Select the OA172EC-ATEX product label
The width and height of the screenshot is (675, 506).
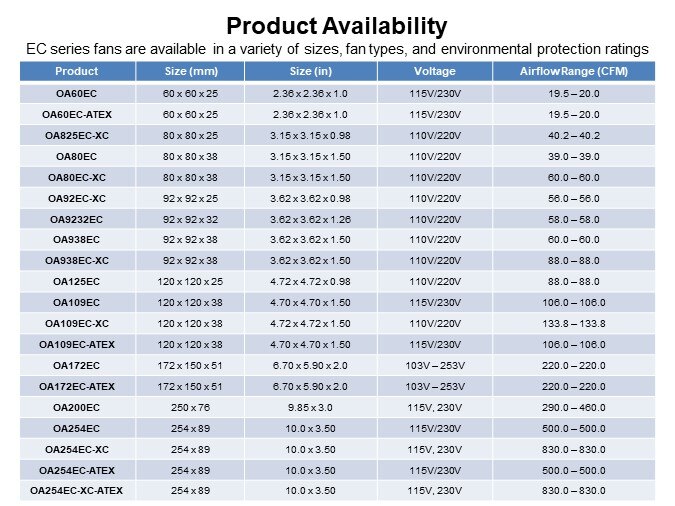pos(76,386)
